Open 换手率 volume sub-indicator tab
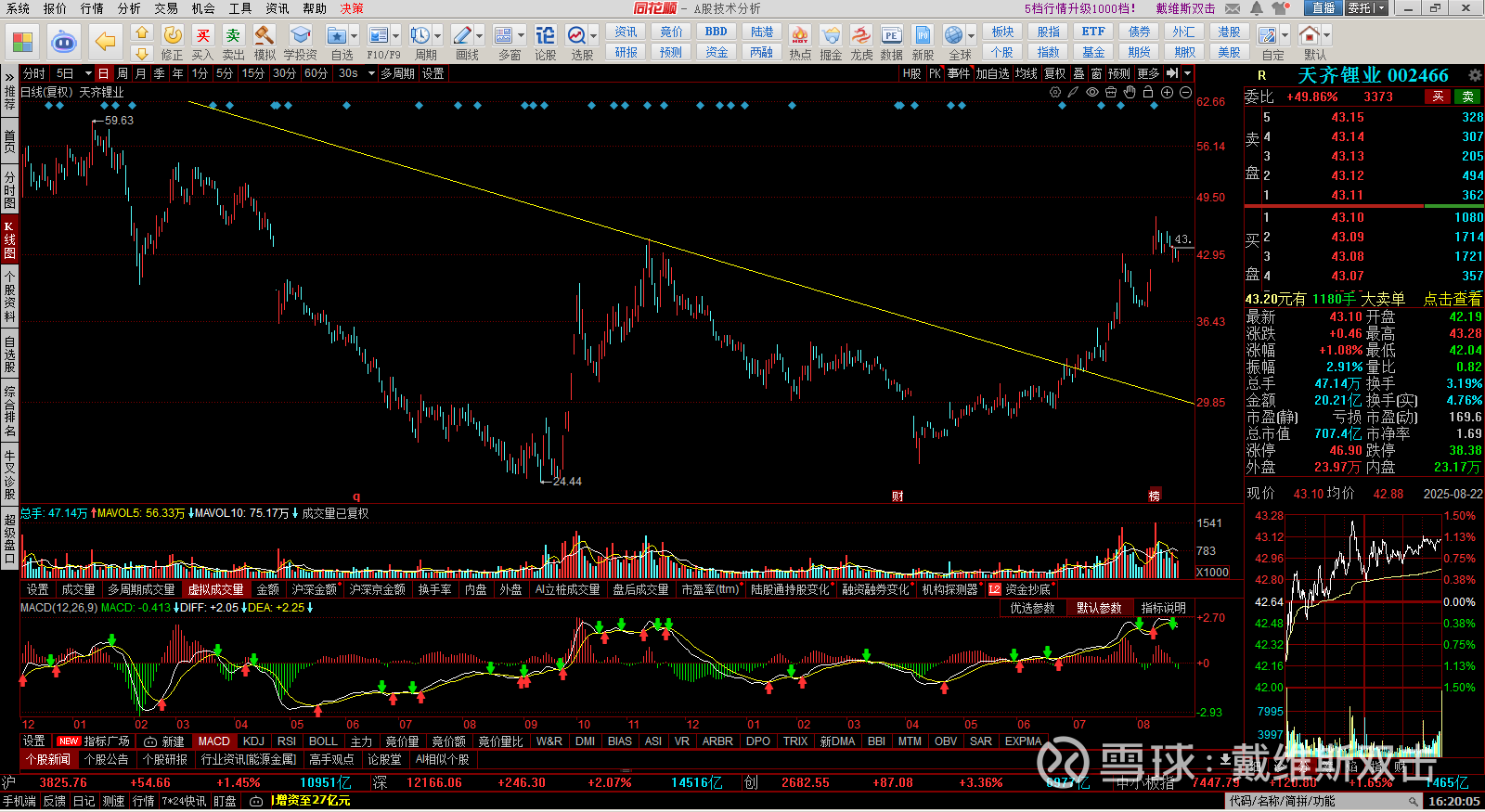Screen dimensions: 1485x812 (434, 589)
